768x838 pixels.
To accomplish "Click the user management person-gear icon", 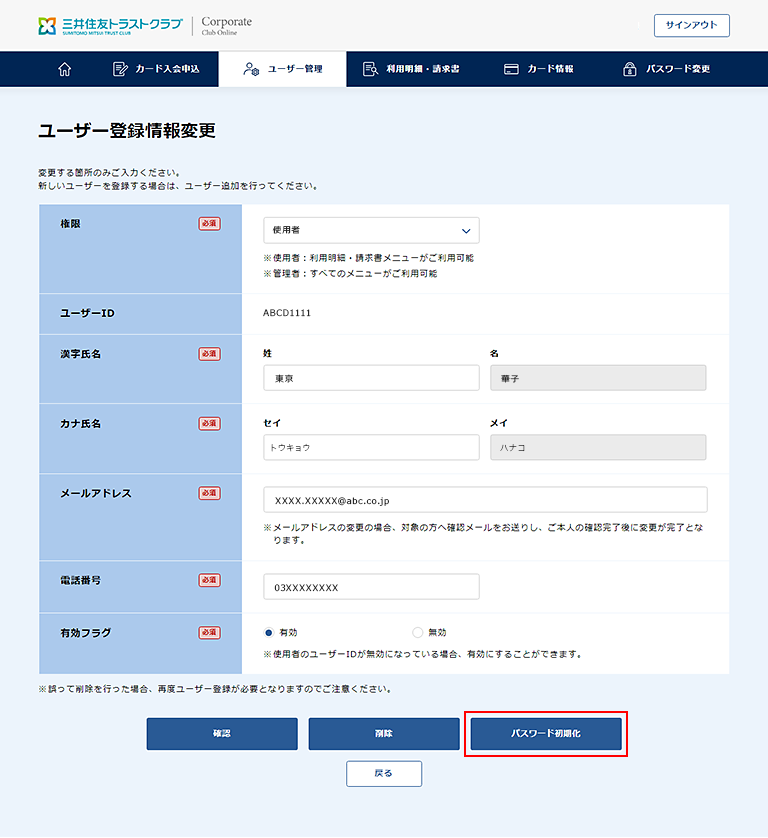I will coord(251,69).
